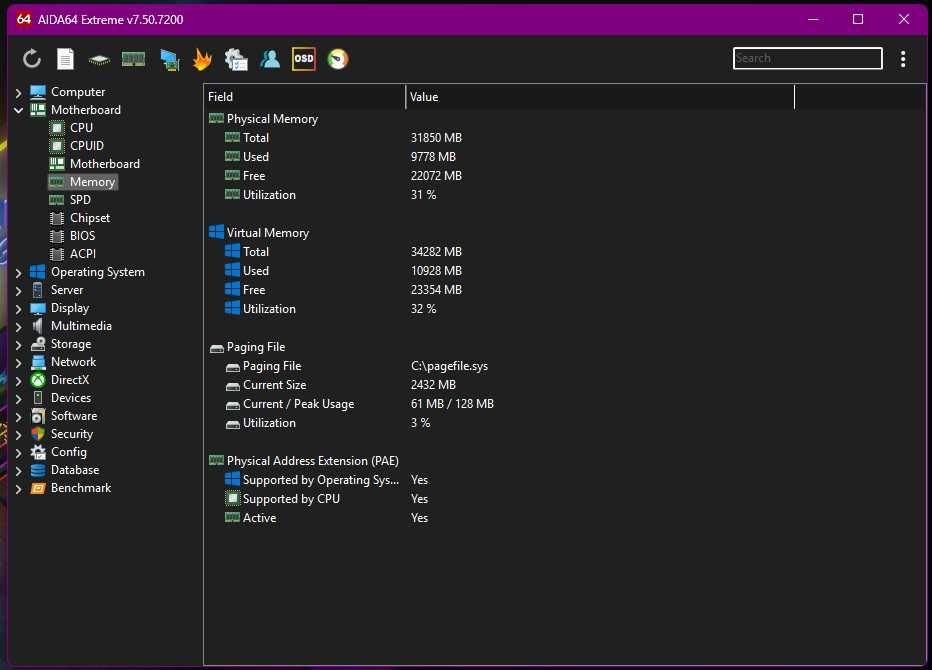
Task: Open the Security category label
Action: tap(71, 433)
